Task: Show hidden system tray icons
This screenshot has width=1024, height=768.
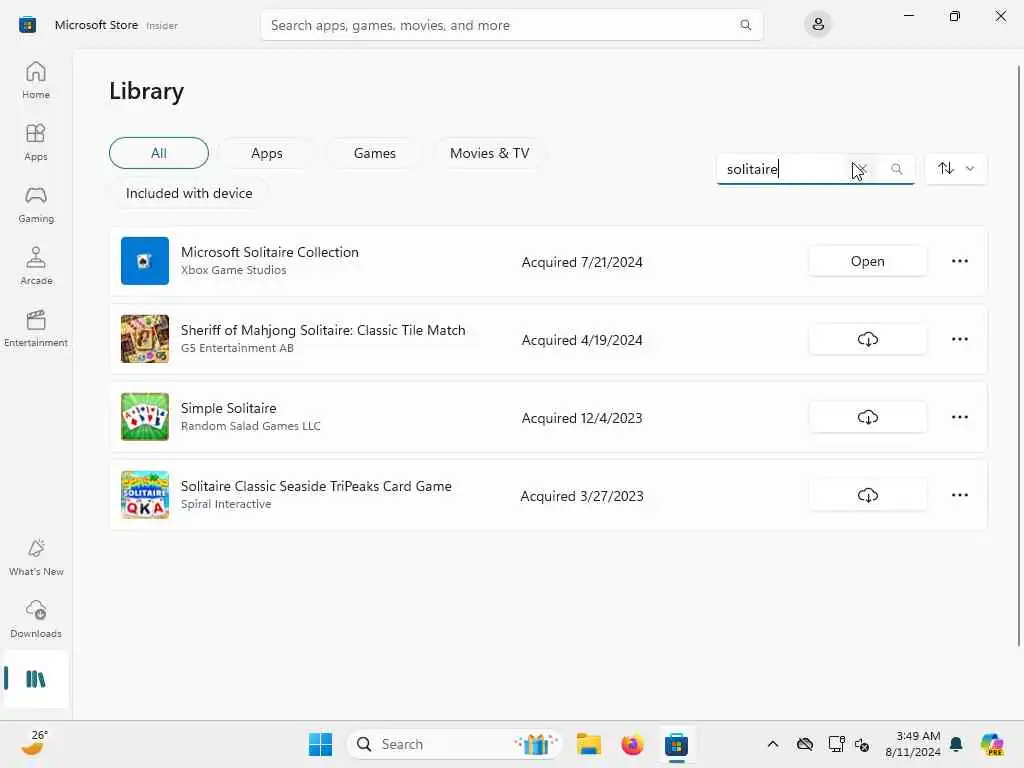Action: tap(773, 744)
